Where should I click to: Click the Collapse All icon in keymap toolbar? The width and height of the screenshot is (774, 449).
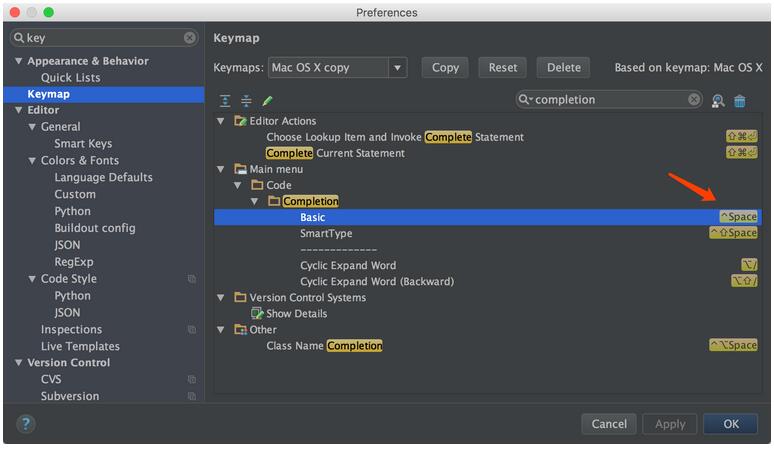click(x=246, y=101)
